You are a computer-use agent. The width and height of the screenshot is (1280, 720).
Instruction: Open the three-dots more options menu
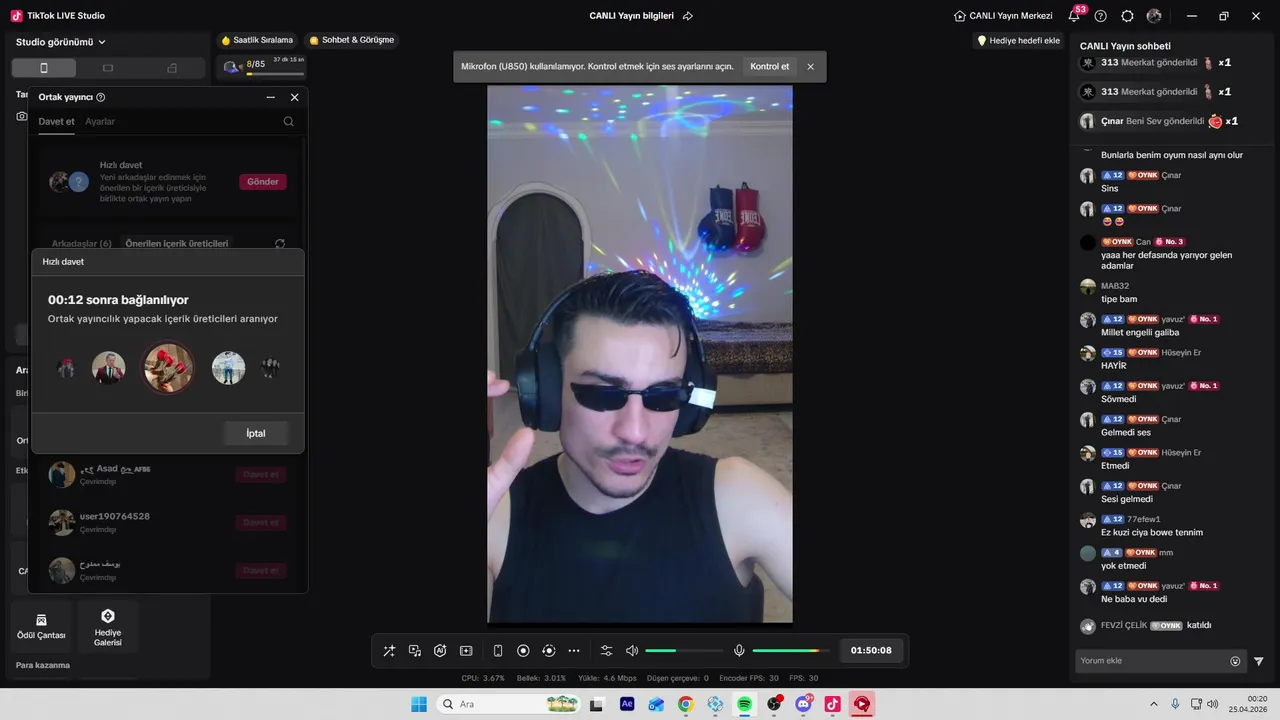click(574, 651)
